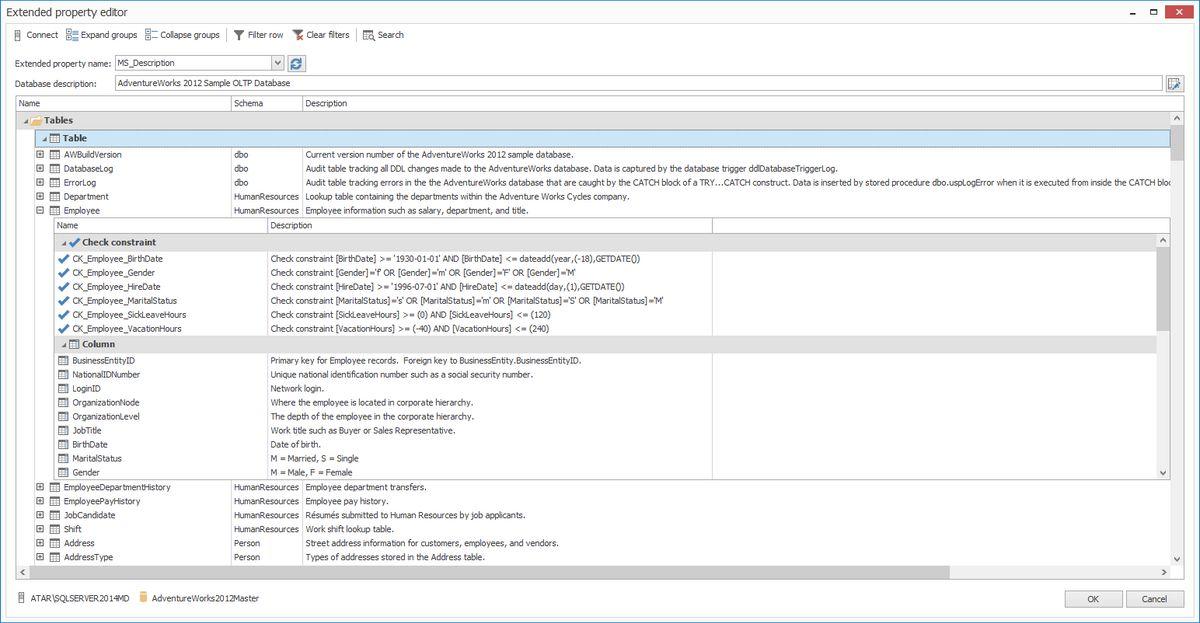
Task: Expand the JobCandidate table row
Action: coord(40,515)
